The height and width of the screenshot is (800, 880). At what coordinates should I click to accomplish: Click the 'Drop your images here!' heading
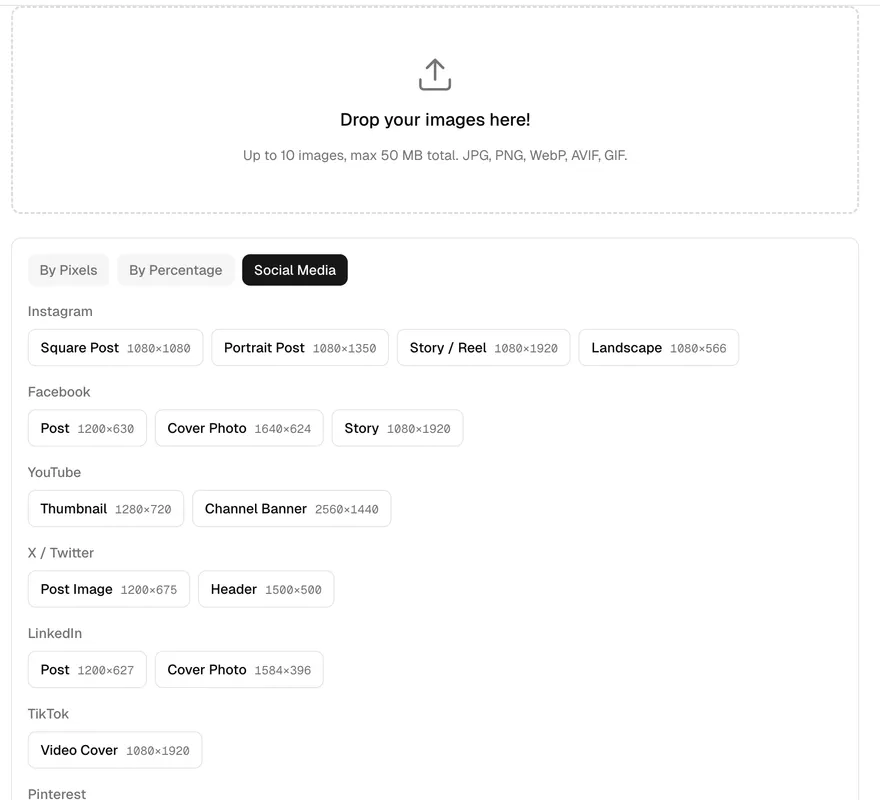[435, 120]
